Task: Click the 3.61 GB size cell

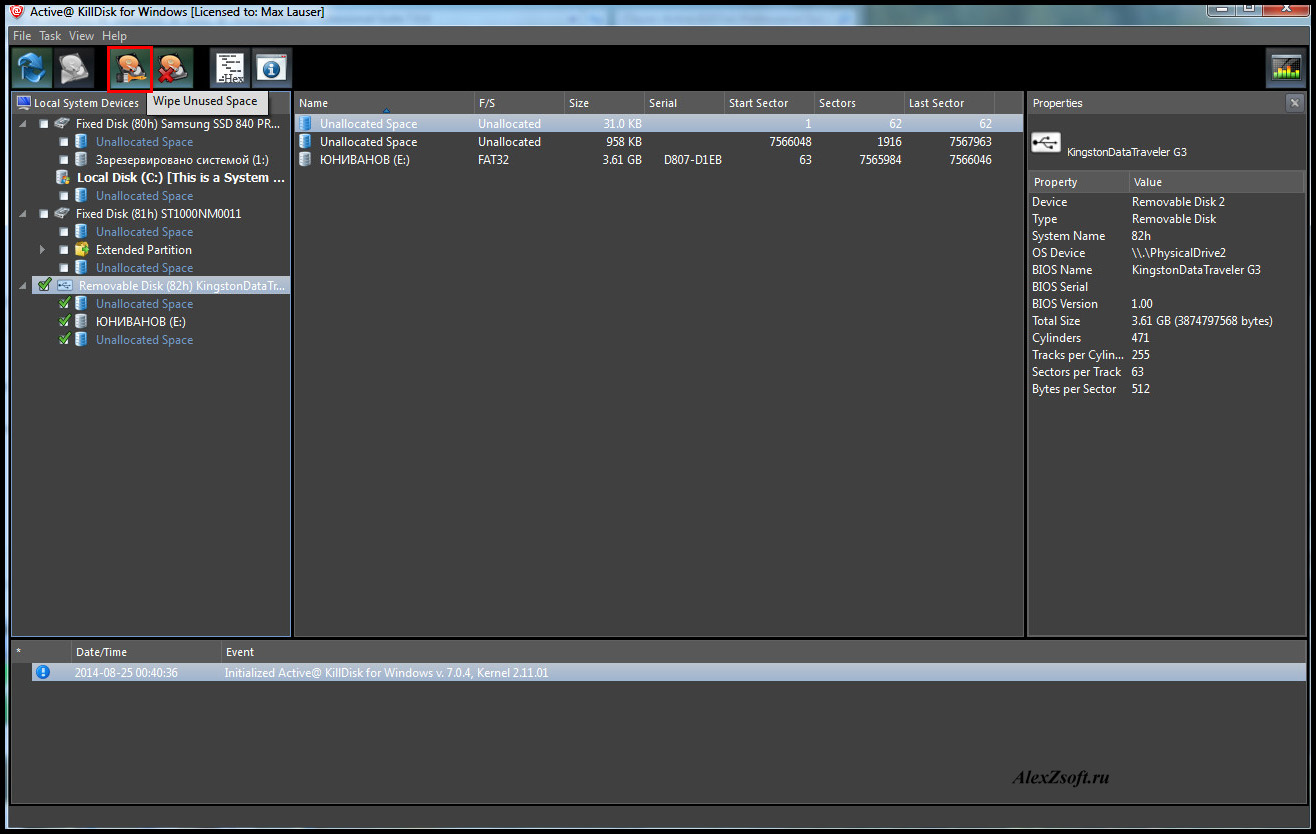Action: click(x=622, y=160)
